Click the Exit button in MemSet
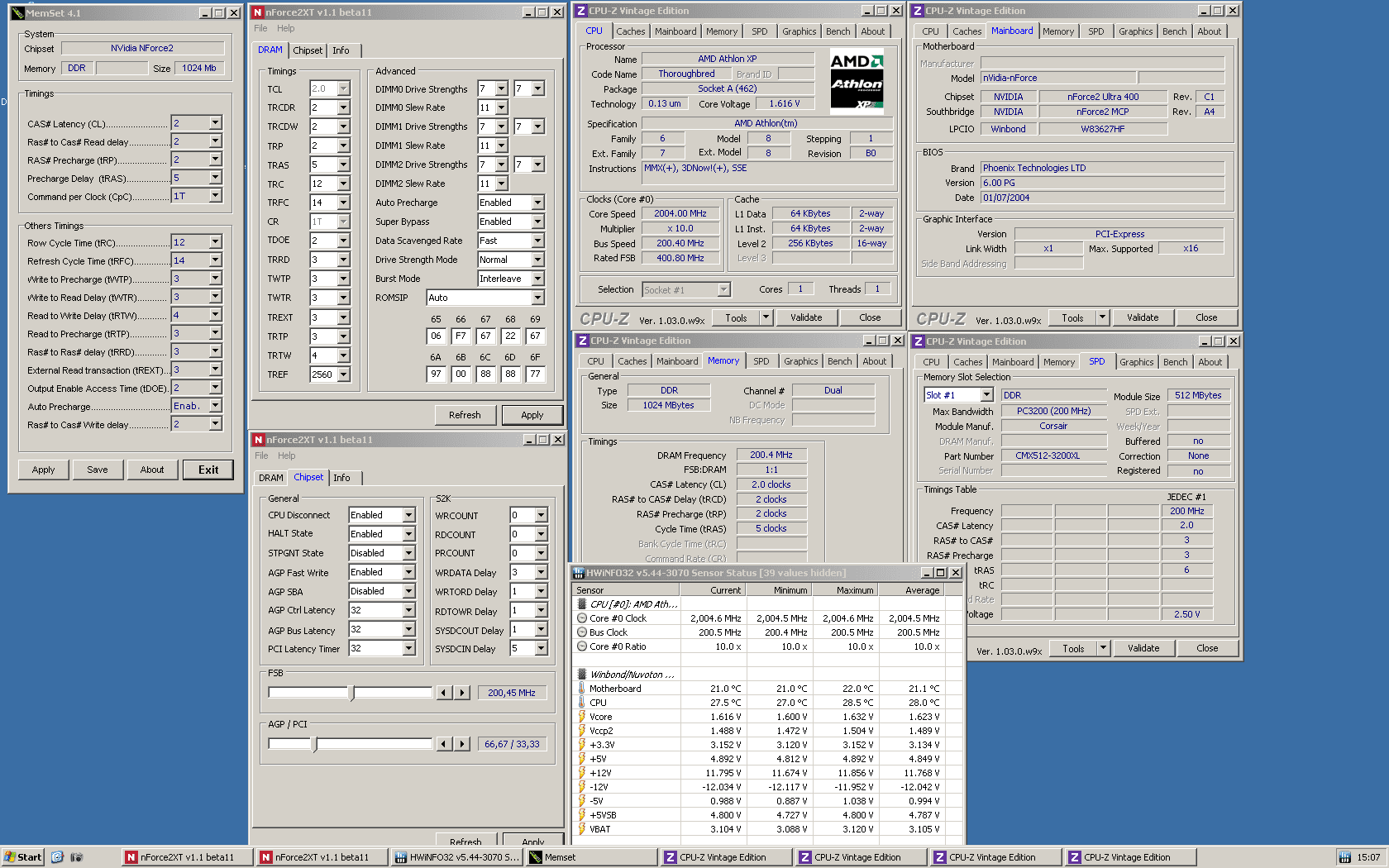The image size is (1389, 868). 208,470
